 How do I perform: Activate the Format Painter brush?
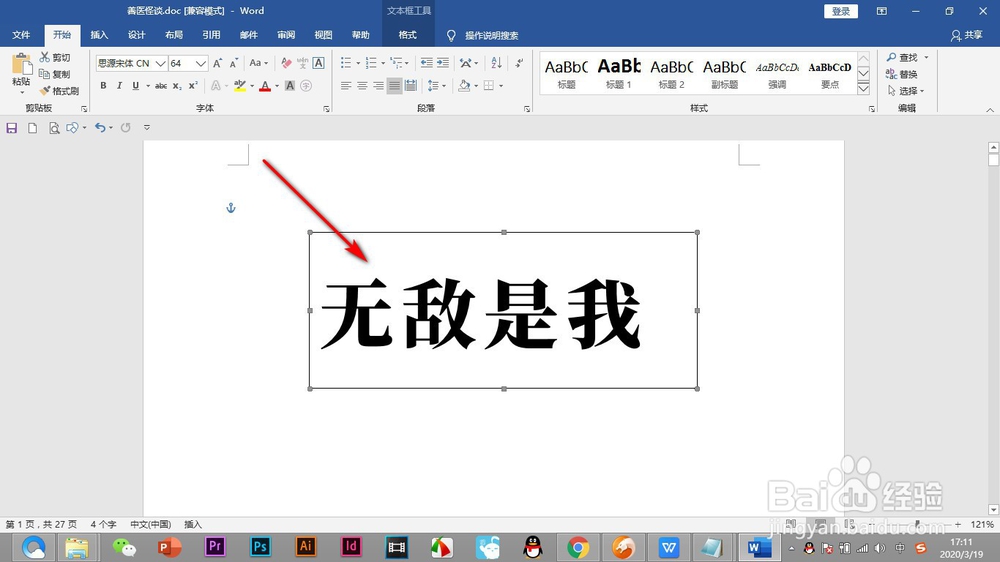tap(59, 91)
